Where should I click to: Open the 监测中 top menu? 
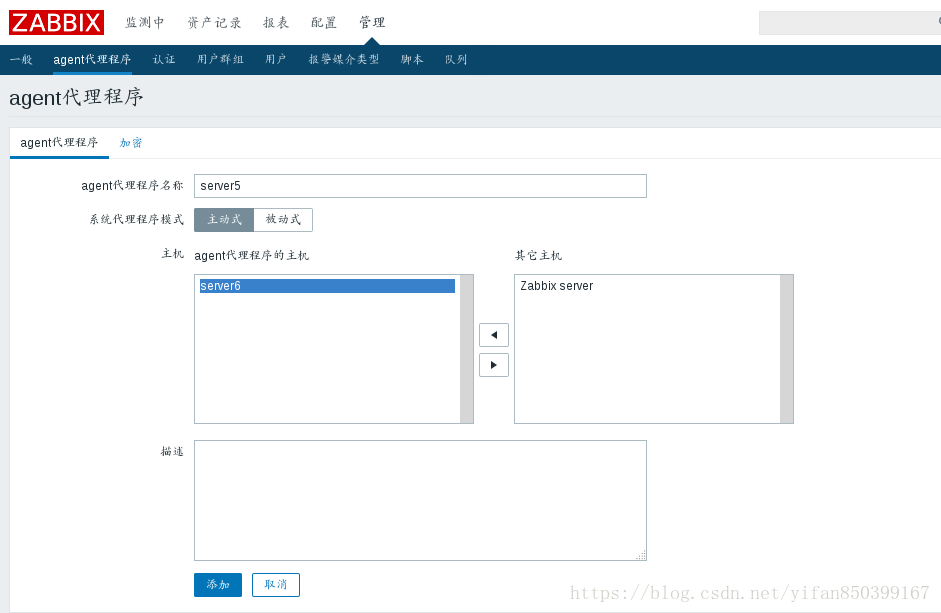[145, 23]
